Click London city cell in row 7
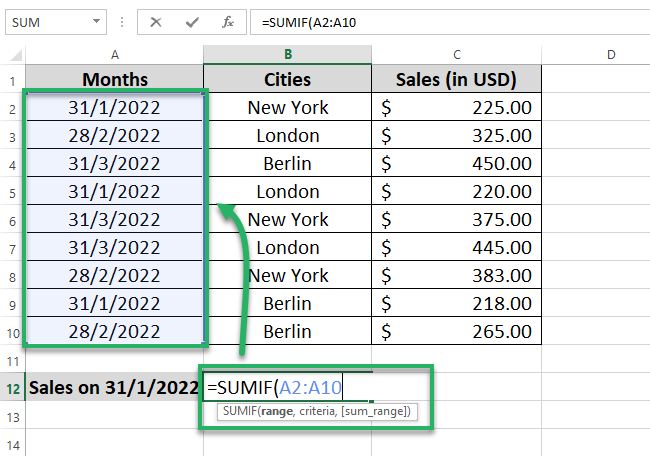 pos(288,247)
